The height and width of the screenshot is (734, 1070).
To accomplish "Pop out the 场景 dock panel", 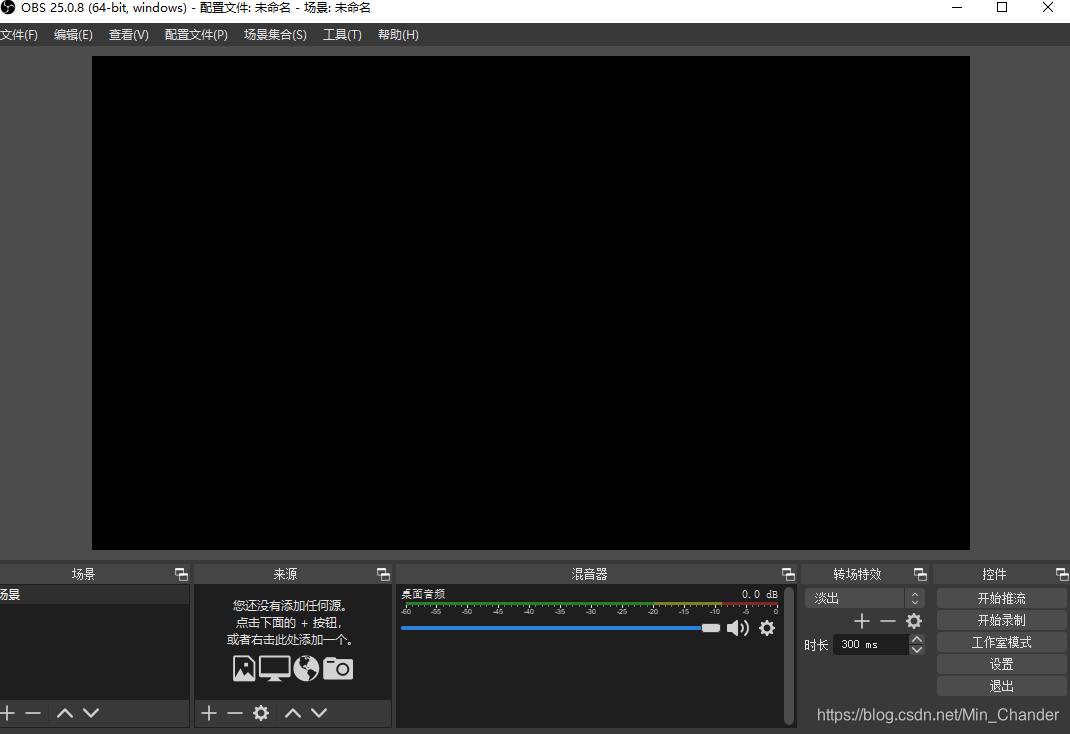I will 181,574.
